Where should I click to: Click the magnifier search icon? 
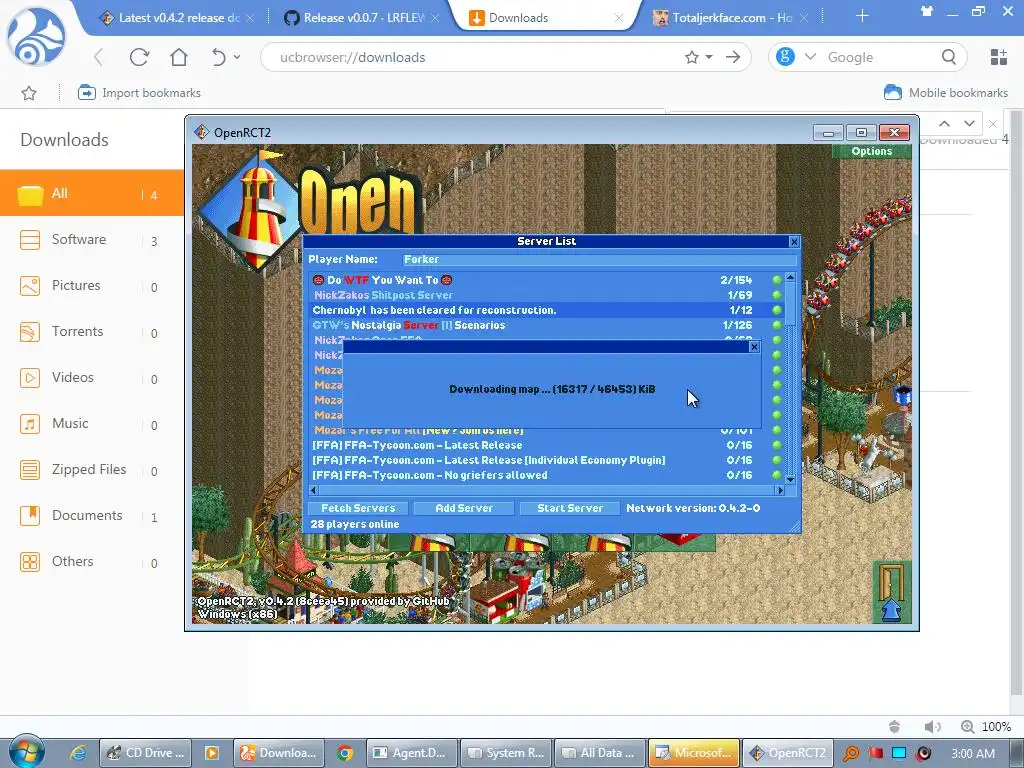click(949, 57)
